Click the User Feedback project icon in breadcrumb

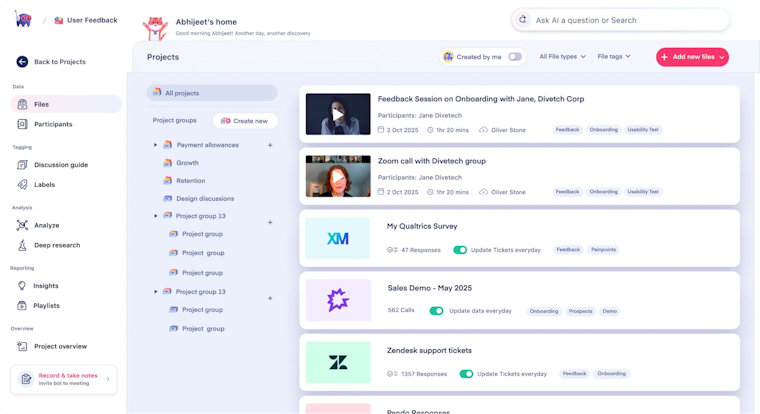[x=59, y=20]
